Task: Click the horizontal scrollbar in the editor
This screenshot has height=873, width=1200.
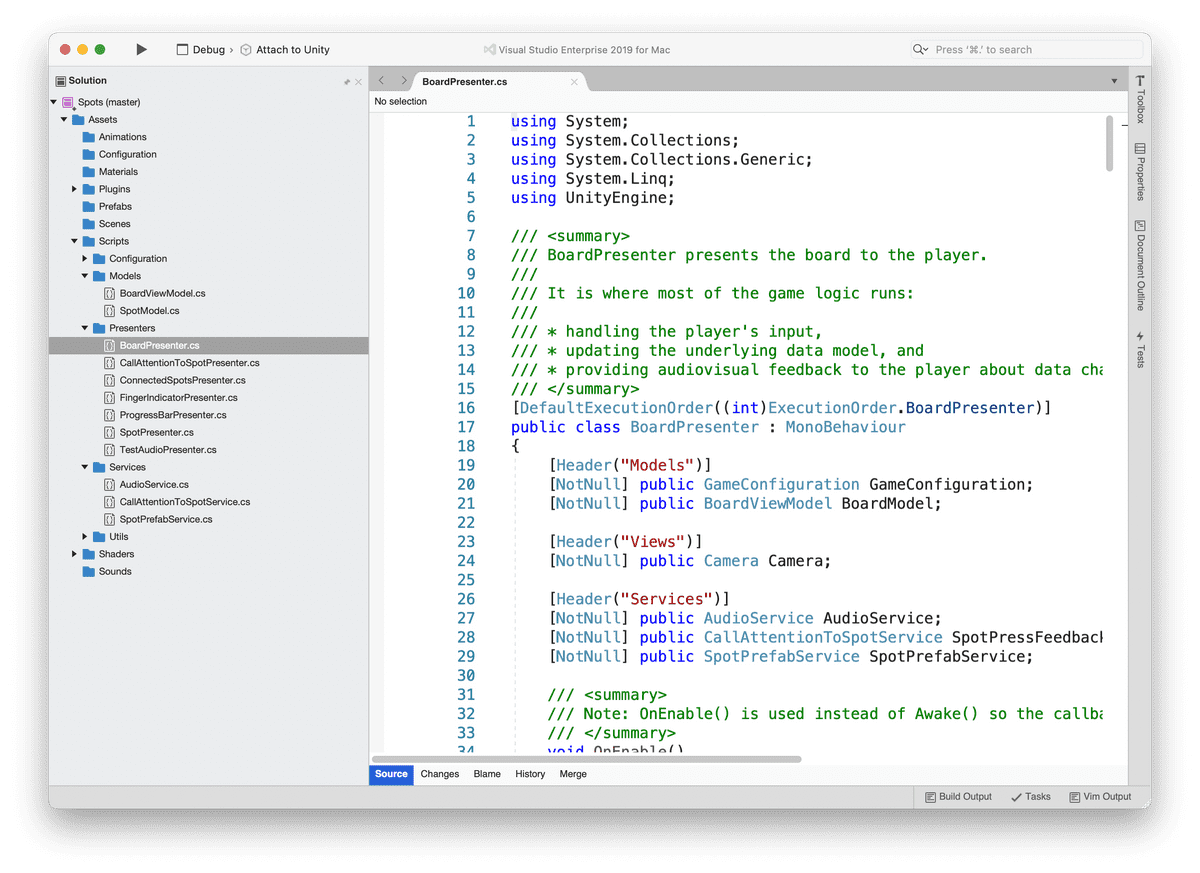Action: point(587,759)
